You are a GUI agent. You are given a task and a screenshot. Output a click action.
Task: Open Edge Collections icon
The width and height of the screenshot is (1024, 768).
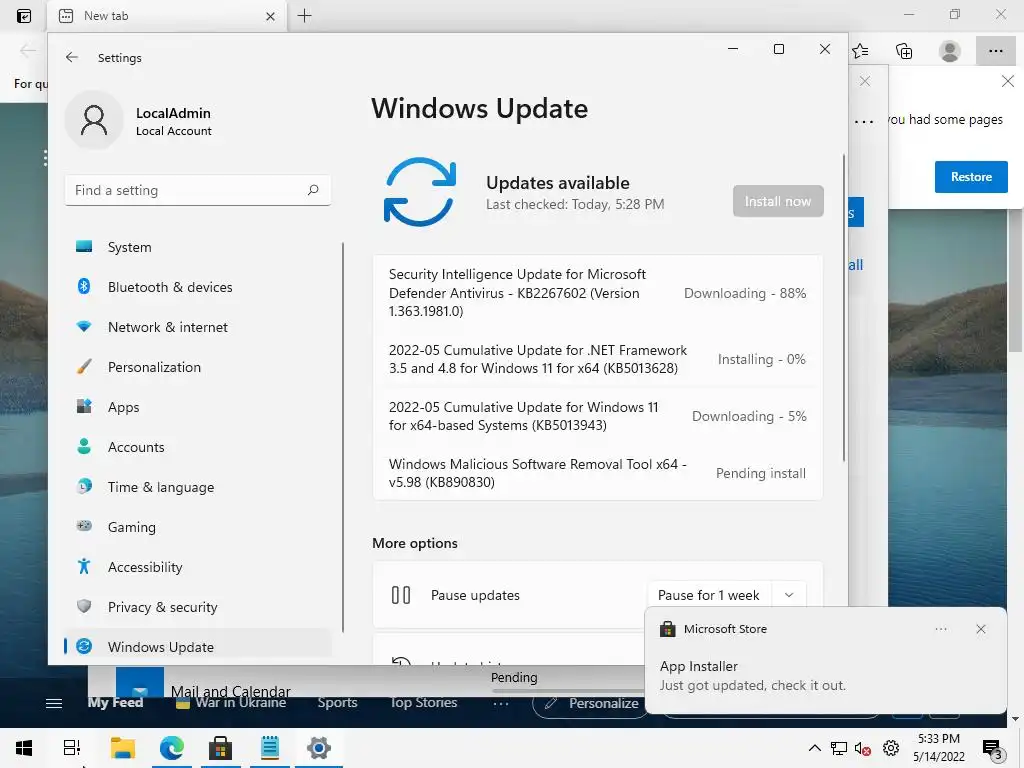904,51
